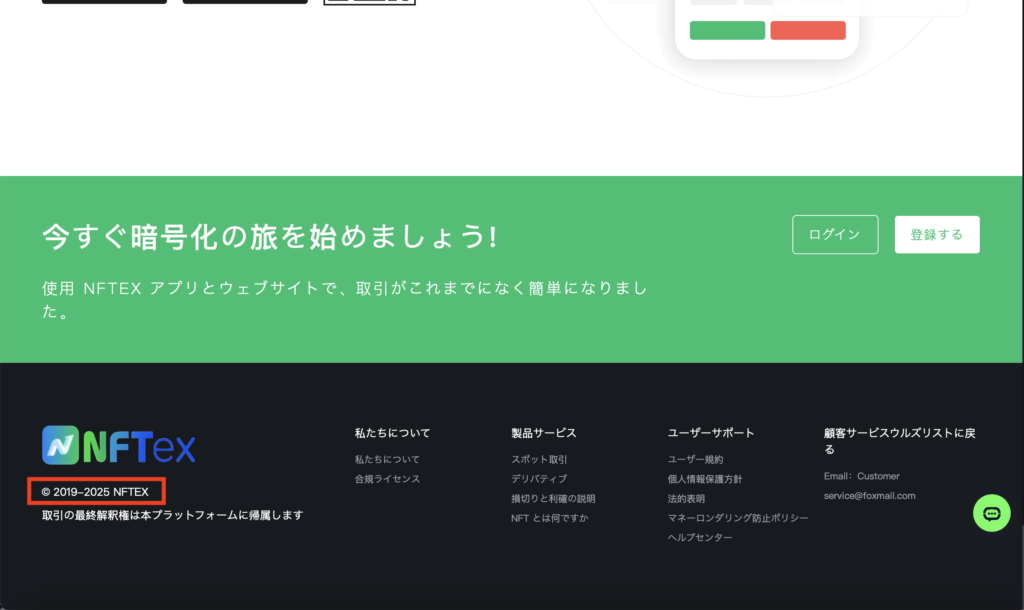Open デリバティブ link

(x=539, y=479)
